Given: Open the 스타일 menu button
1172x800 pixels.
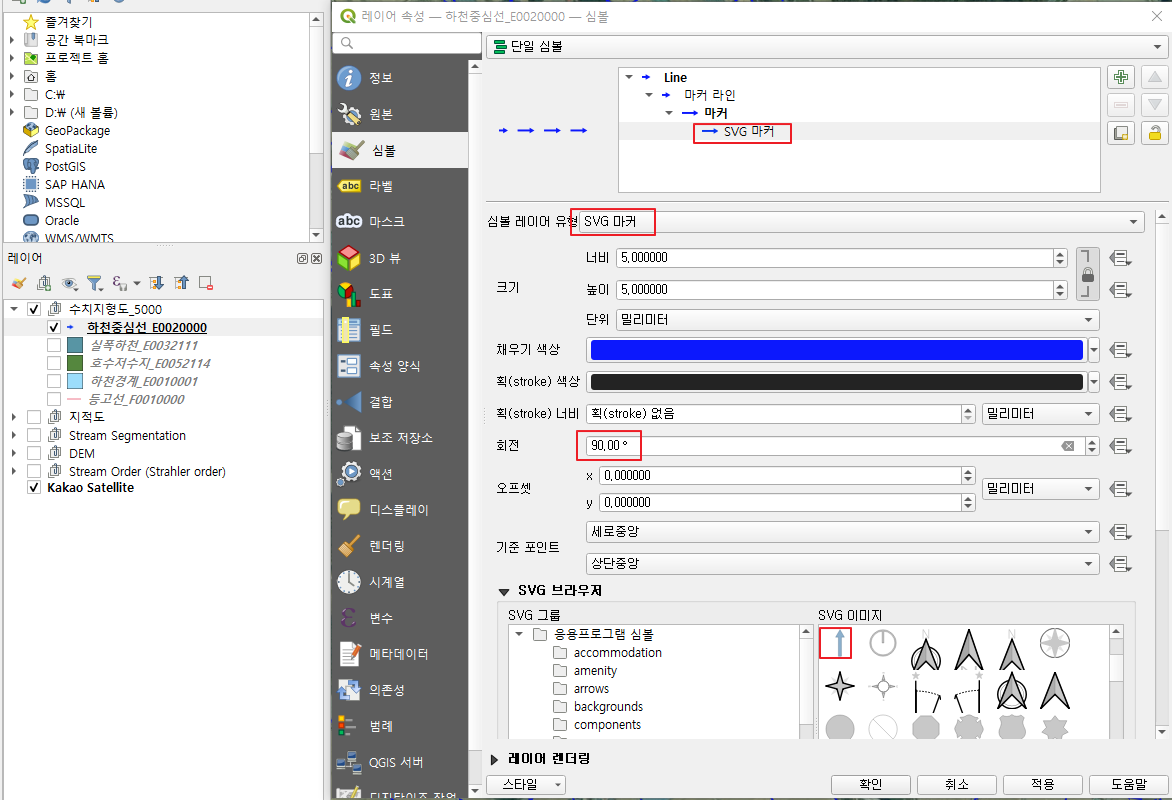Looking at the screenshot, I should click(x=526, y=784).
